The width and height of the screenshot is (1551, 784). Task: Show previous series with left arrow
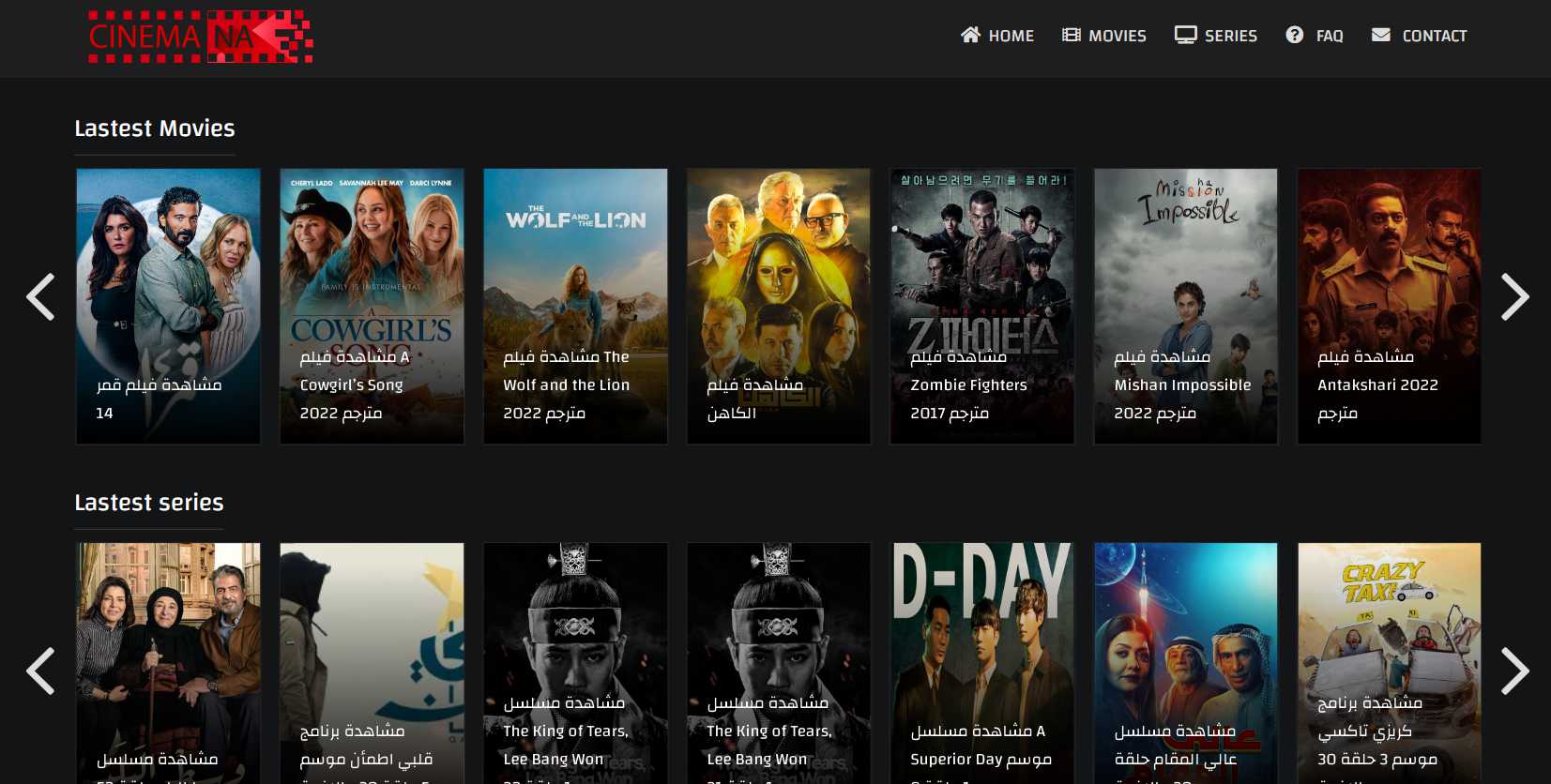[x=40, y=671]
